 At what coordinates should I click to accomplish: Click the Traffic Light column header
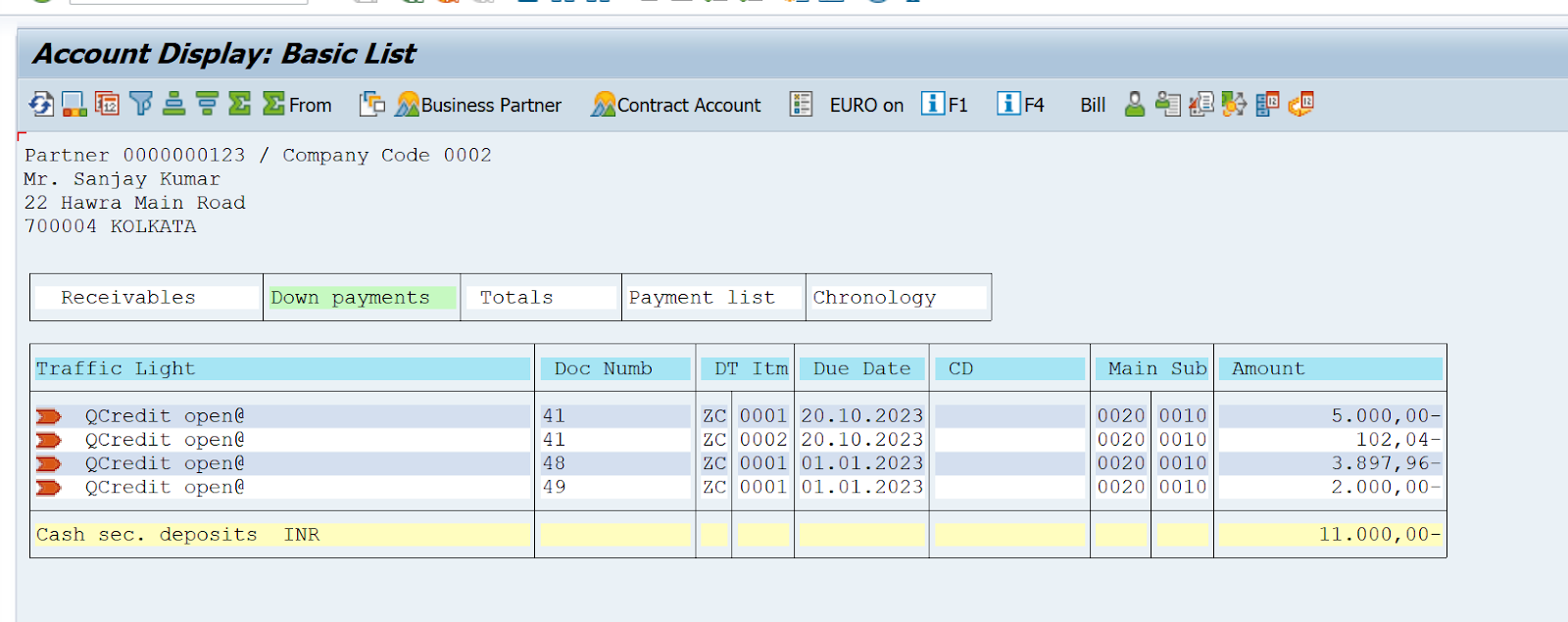[x=282, y=368]
